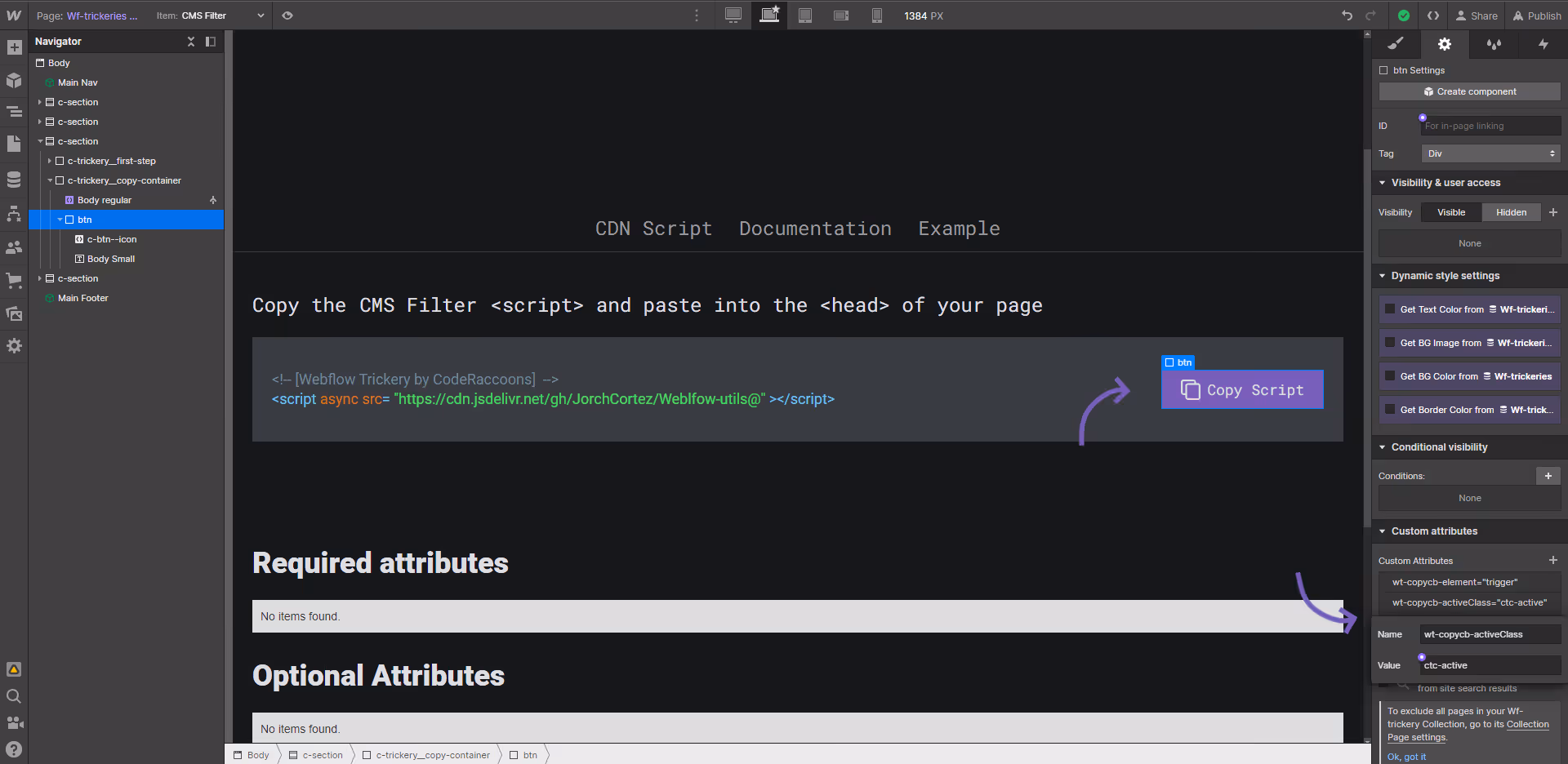Open the Tag Div dropdown

point(1490,153)
